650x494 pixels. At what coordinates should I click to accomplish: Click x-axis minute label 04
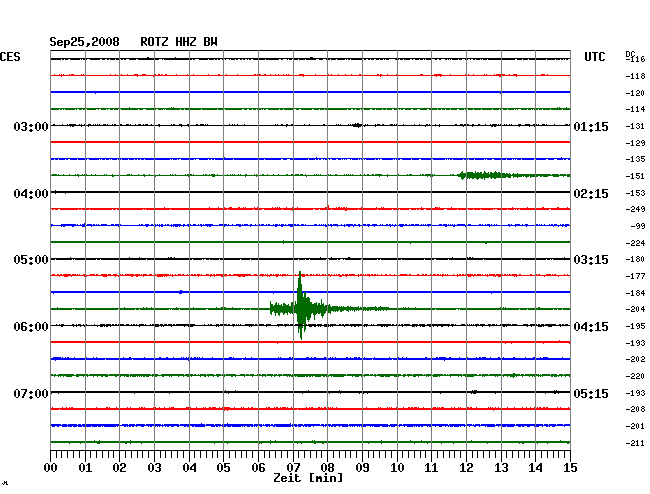tap(189, 467)
